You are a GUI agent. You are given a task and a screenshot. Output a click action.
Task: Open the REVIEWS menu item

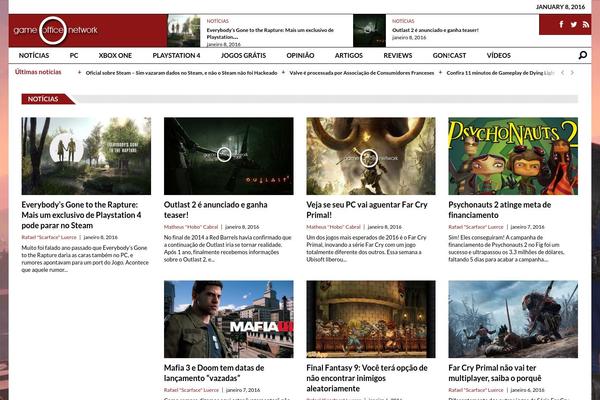pyautogui.click(x=398, y=56)
